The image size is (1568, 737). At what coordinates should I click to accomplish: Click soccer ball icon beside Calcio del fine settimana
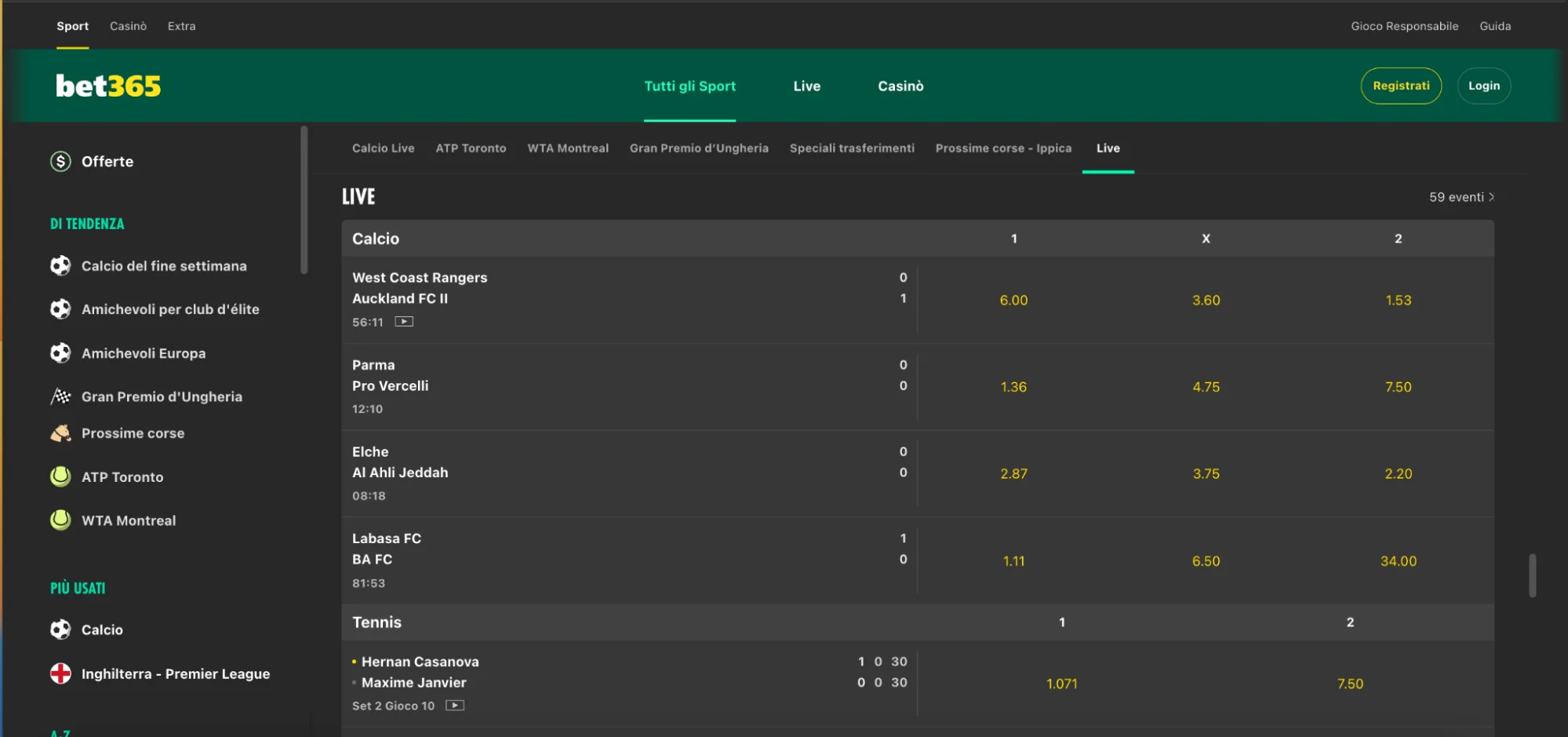tap(60, 266)
